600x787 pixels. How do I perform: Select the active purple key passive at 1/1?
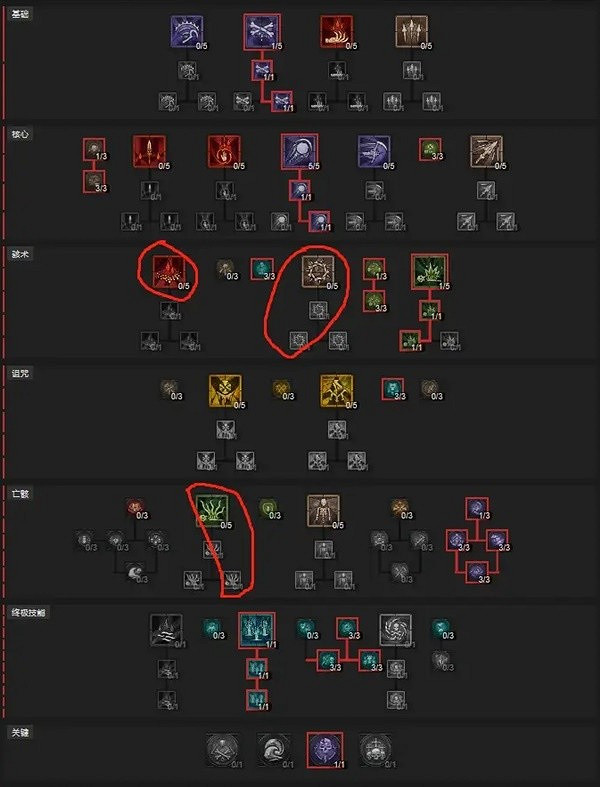click(325, 750)
